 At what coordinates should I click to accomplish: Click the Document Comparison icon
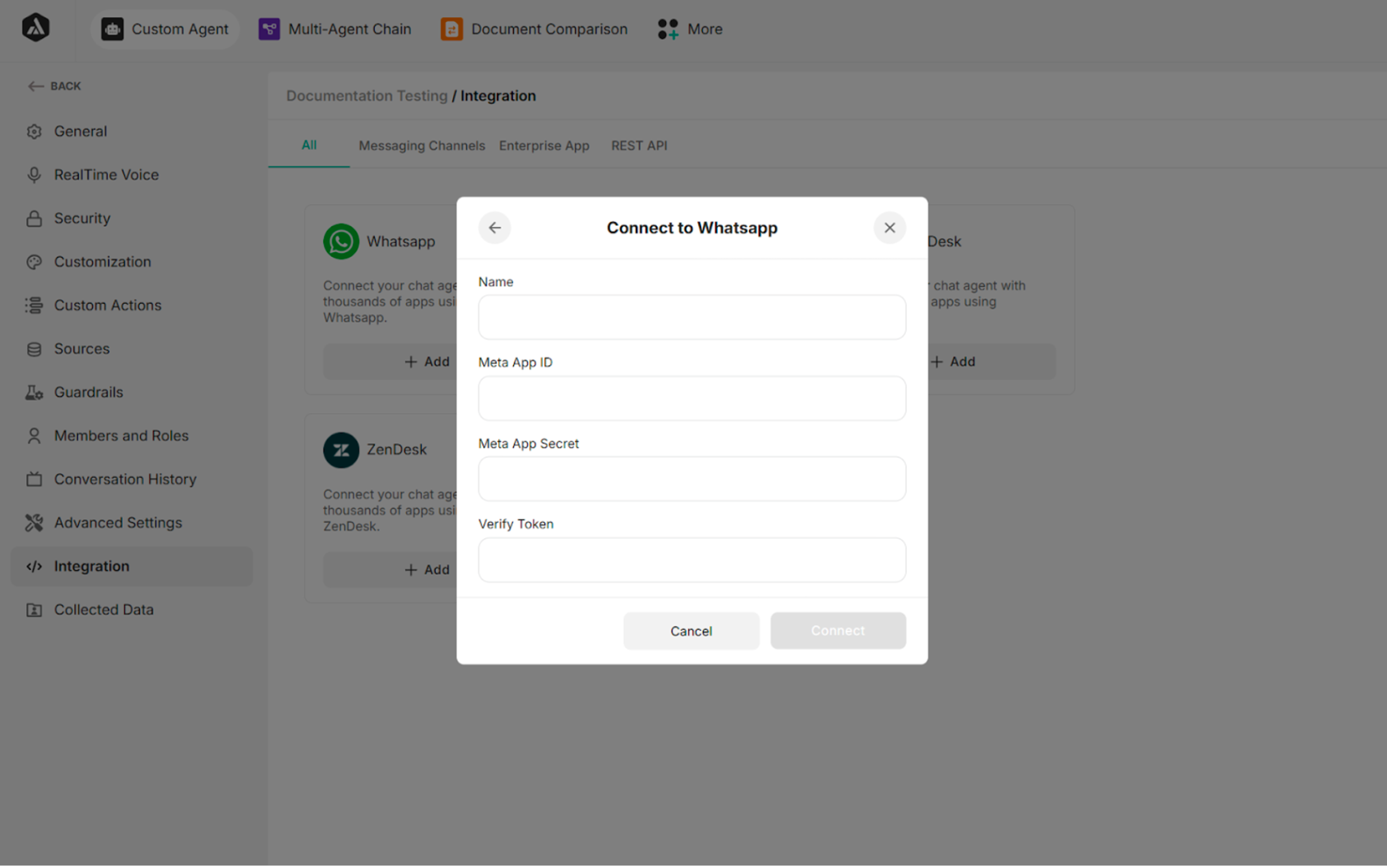451,29
